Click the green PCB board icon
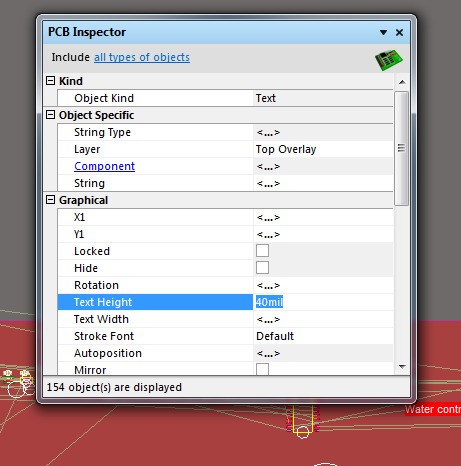 (389, 60)
